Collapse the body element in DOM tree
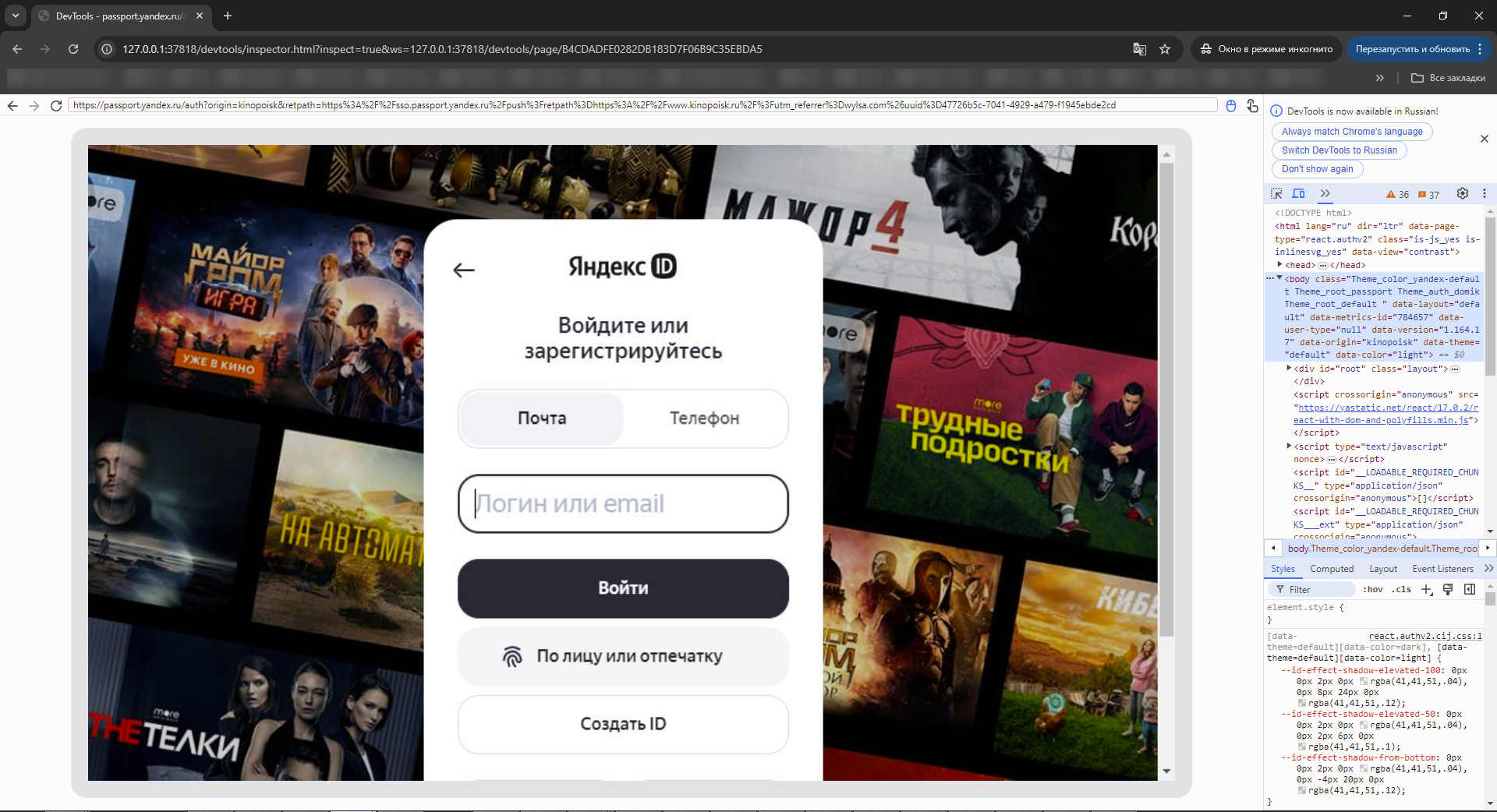The height and width of the screenshot is (812, 1497). coord(1279,278)
